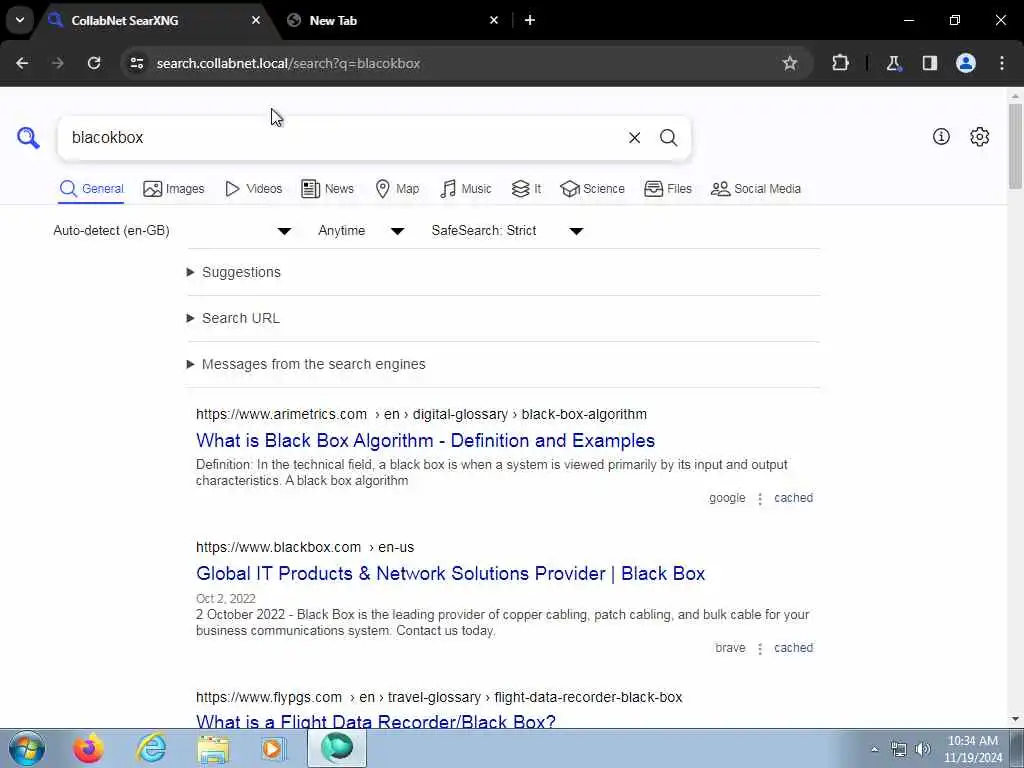Close the CollabNet SearXNG tab

pyautogui.click(x=256, y=20)
